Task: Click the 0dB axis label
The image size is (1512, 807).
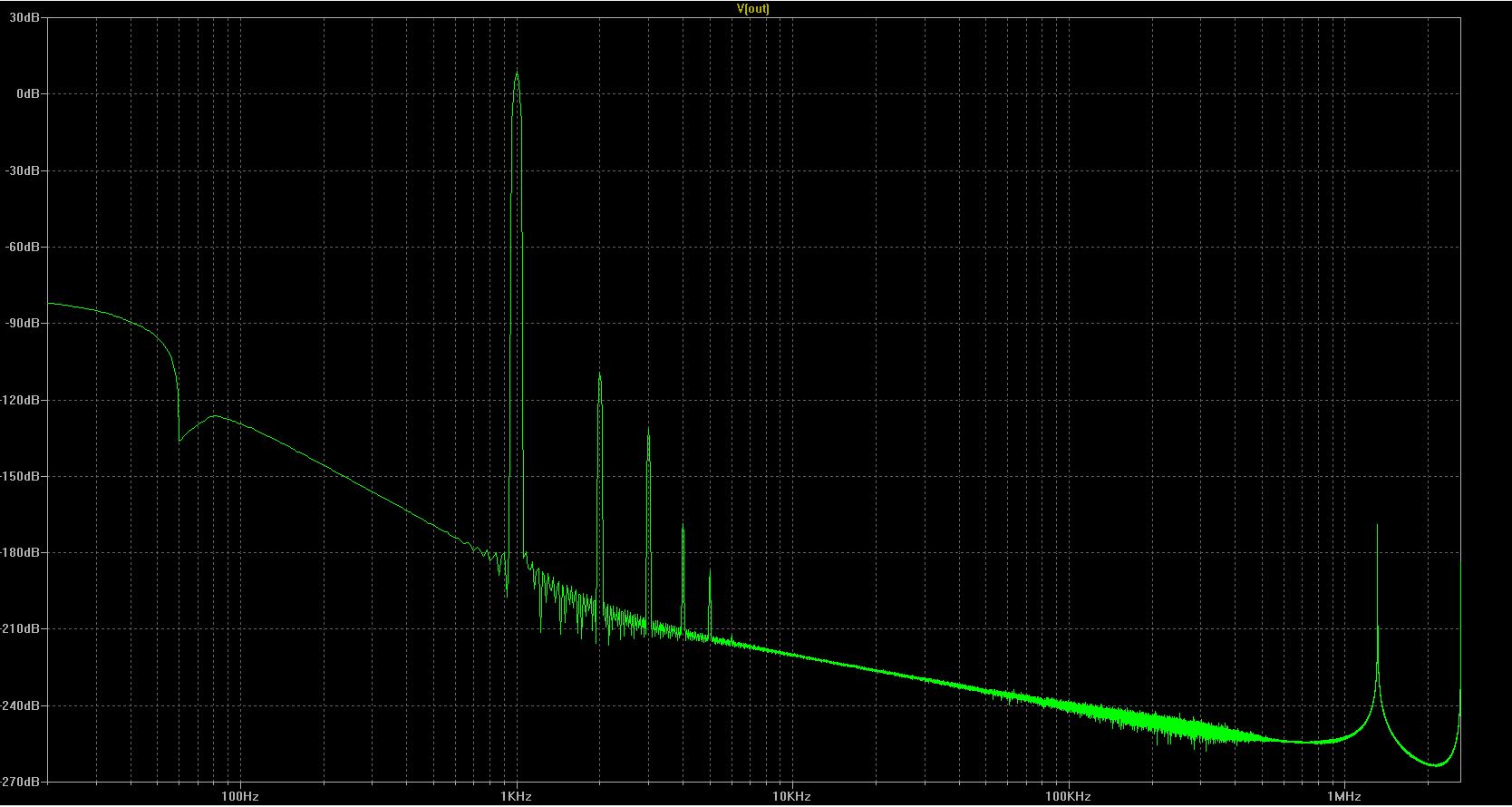Action: [x=29, y=93]
